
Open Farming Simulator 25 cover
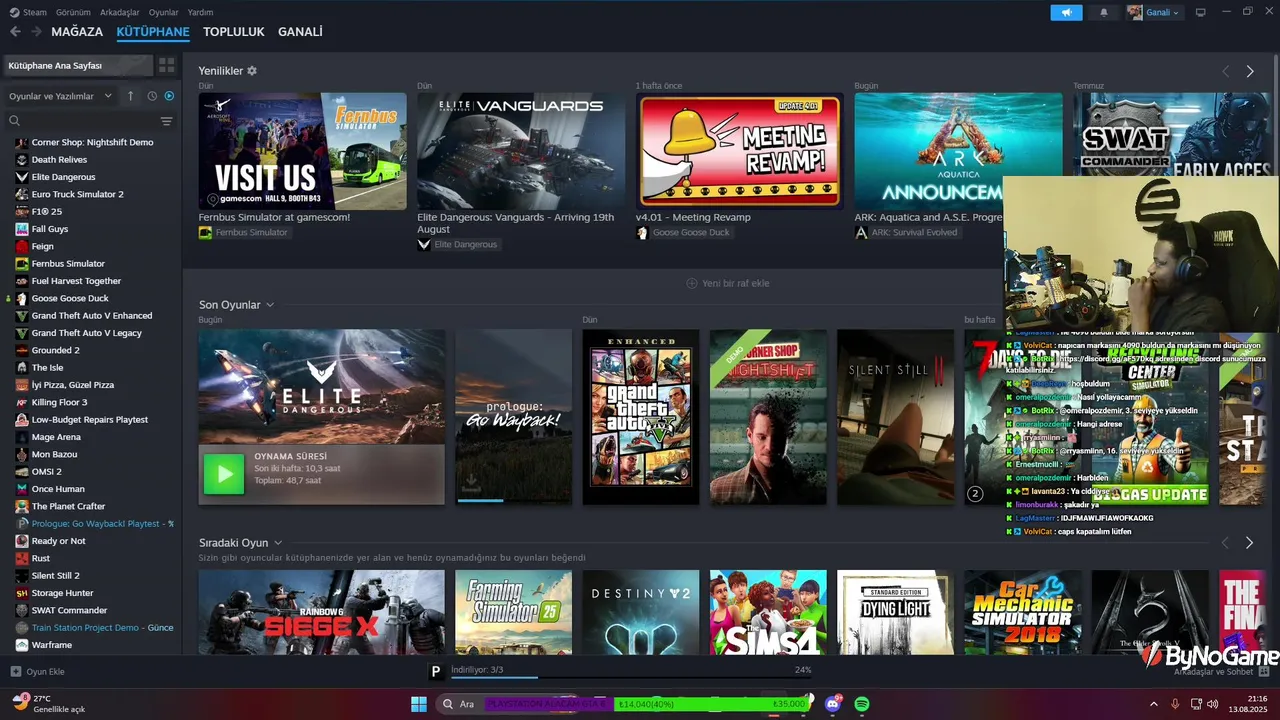[513, 612]
